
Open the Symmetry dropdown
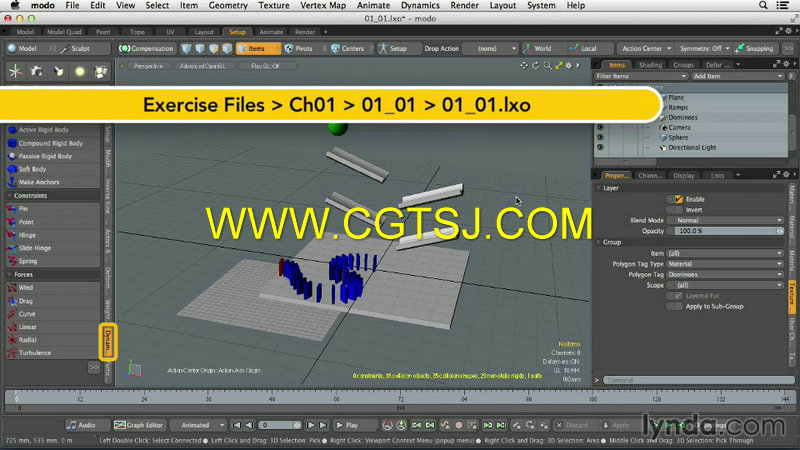705,48
